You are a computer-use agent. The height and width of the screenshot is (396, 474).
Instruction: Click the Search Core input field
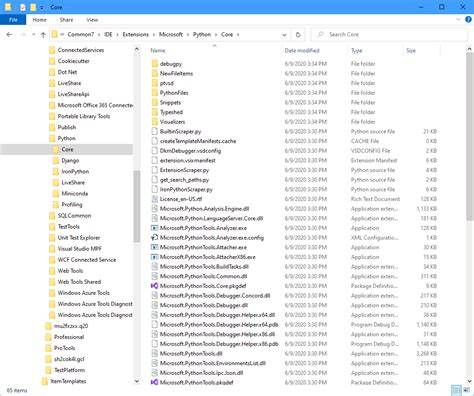coord(389,34)
